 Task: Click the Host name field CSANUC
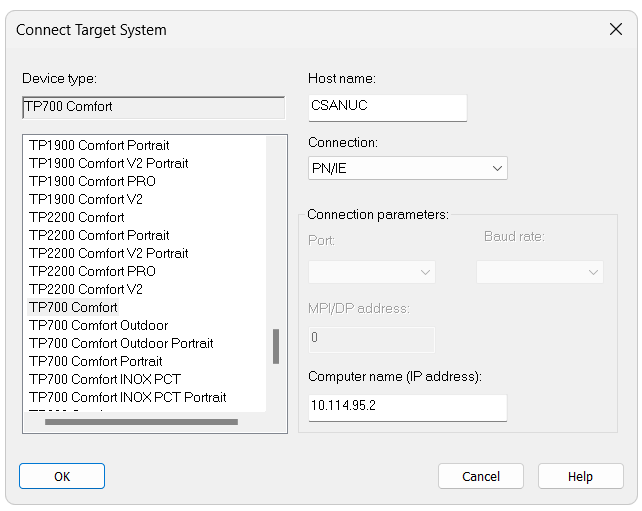387,108
